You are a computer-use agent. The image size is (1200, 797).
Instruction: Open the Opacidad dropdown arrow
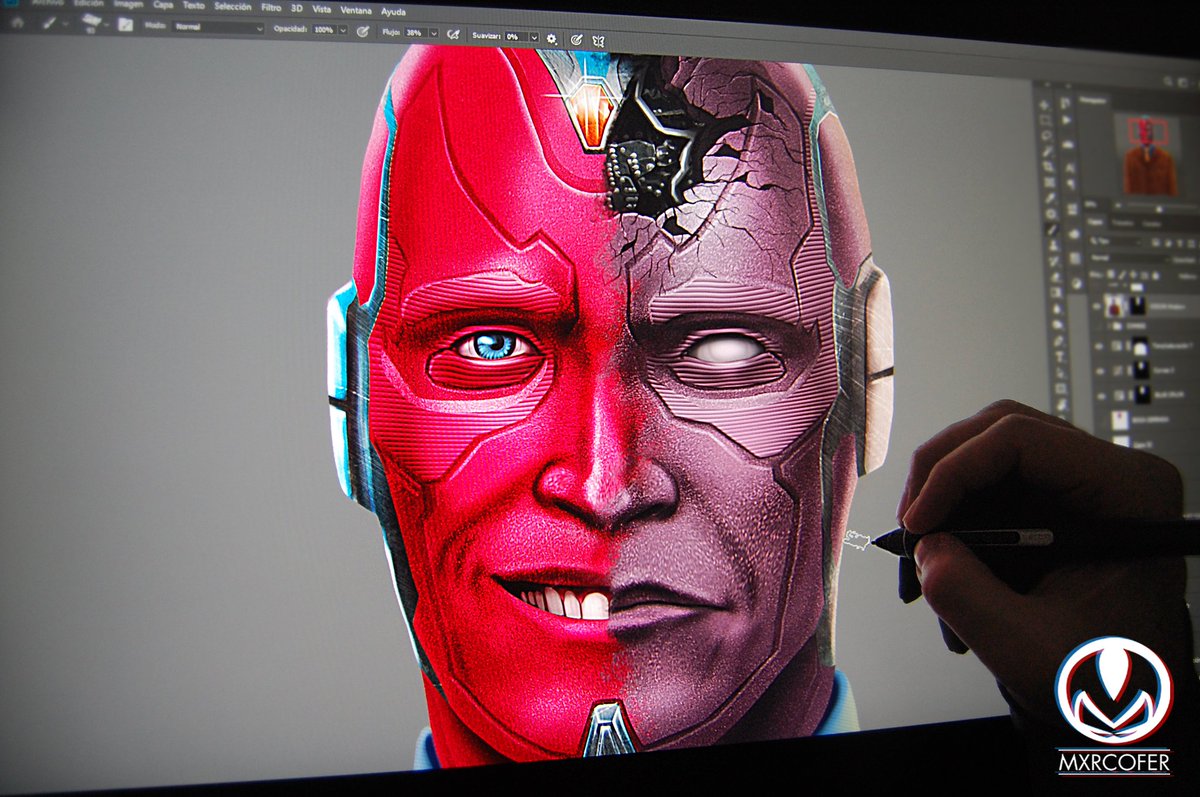point(343,31)
